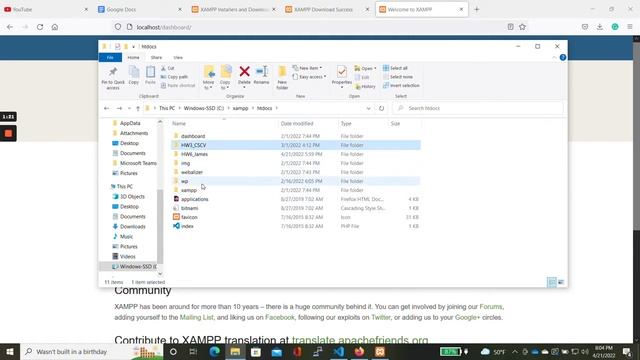Click Paste shortcut in ribbon
Screen dimensions: 640x360
[178, 86]
